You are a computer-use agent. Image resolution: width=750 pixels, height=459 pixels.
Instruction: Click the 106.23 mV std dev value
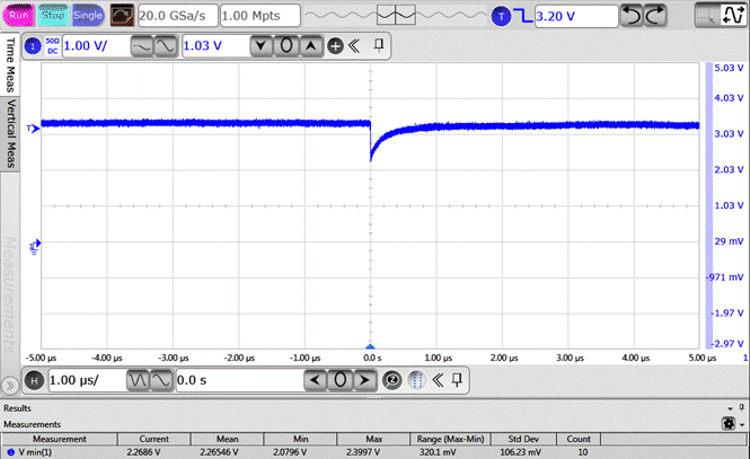tap(520, 452)
